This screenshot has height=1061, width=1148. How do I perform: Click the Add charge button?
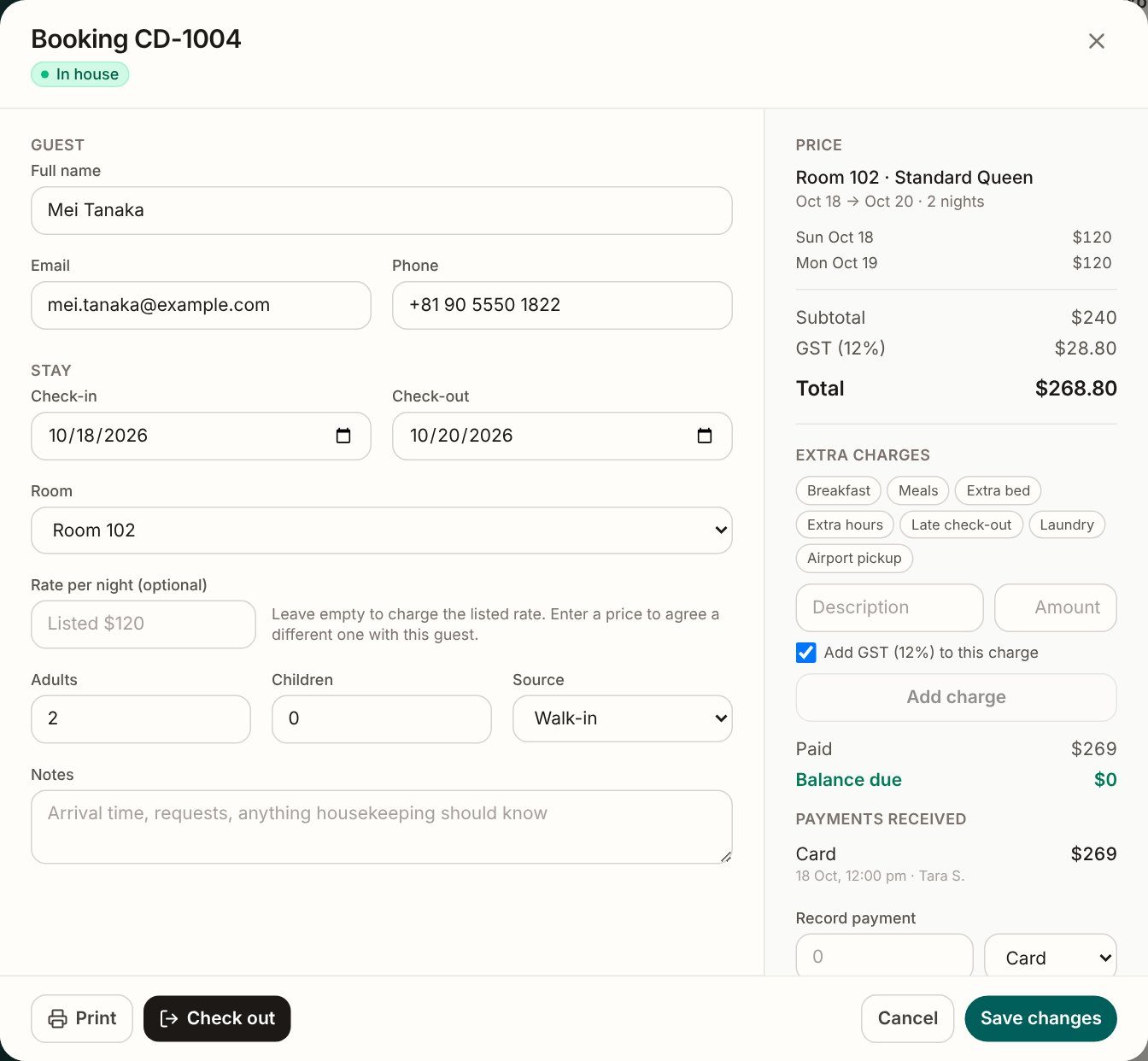coord(956,697)
